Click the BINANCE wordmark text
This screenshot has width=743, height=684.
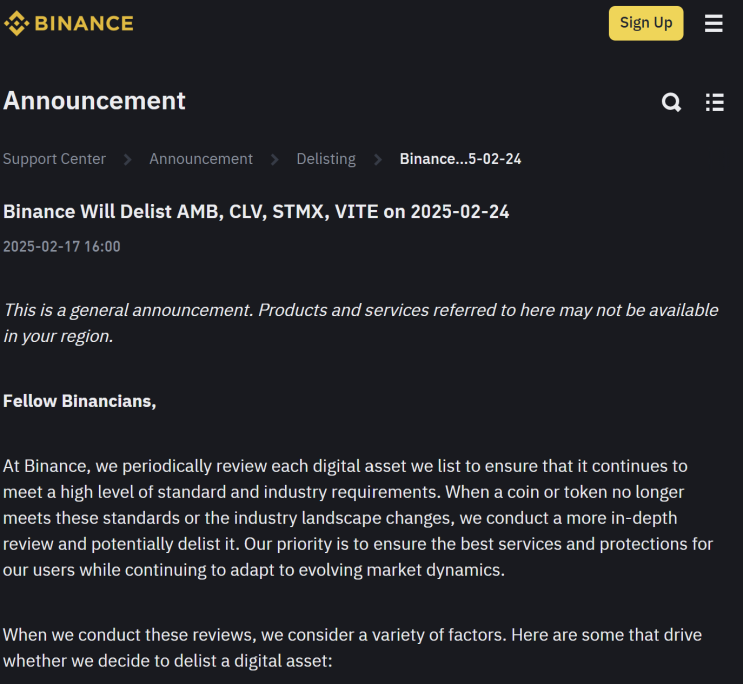(x=84, y=23)
